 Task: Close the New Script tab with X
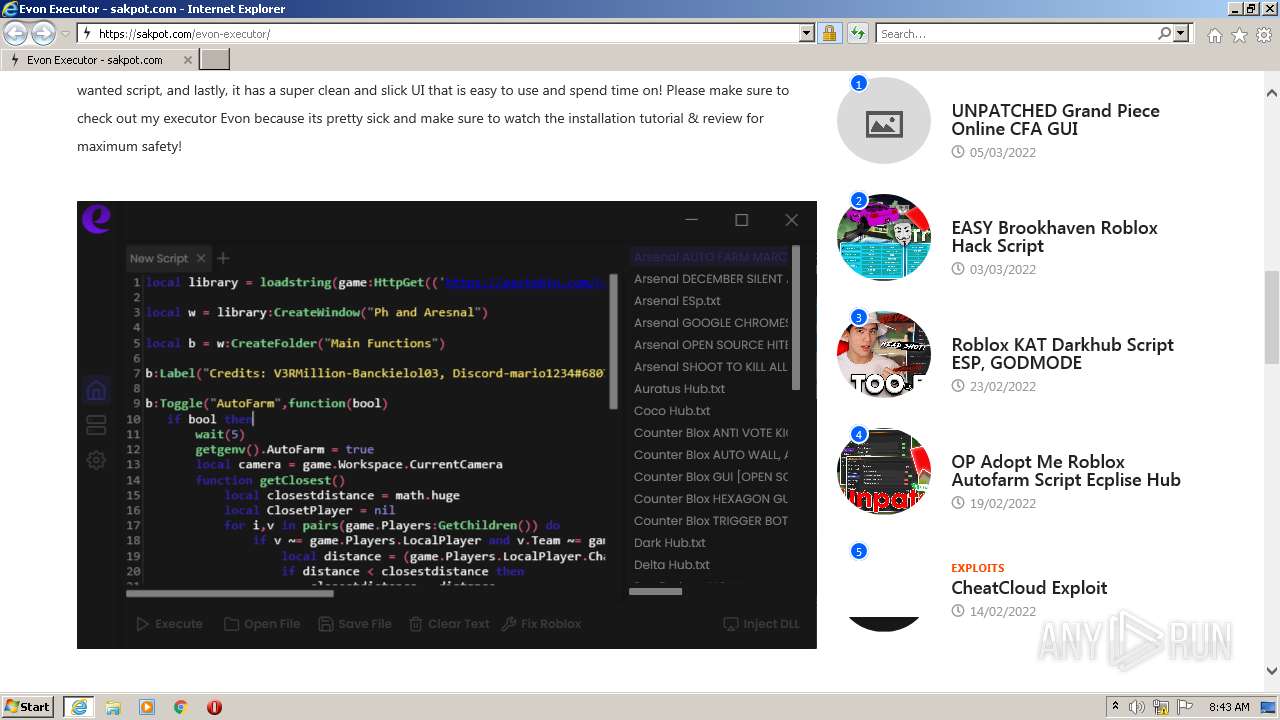click(201, 258)
